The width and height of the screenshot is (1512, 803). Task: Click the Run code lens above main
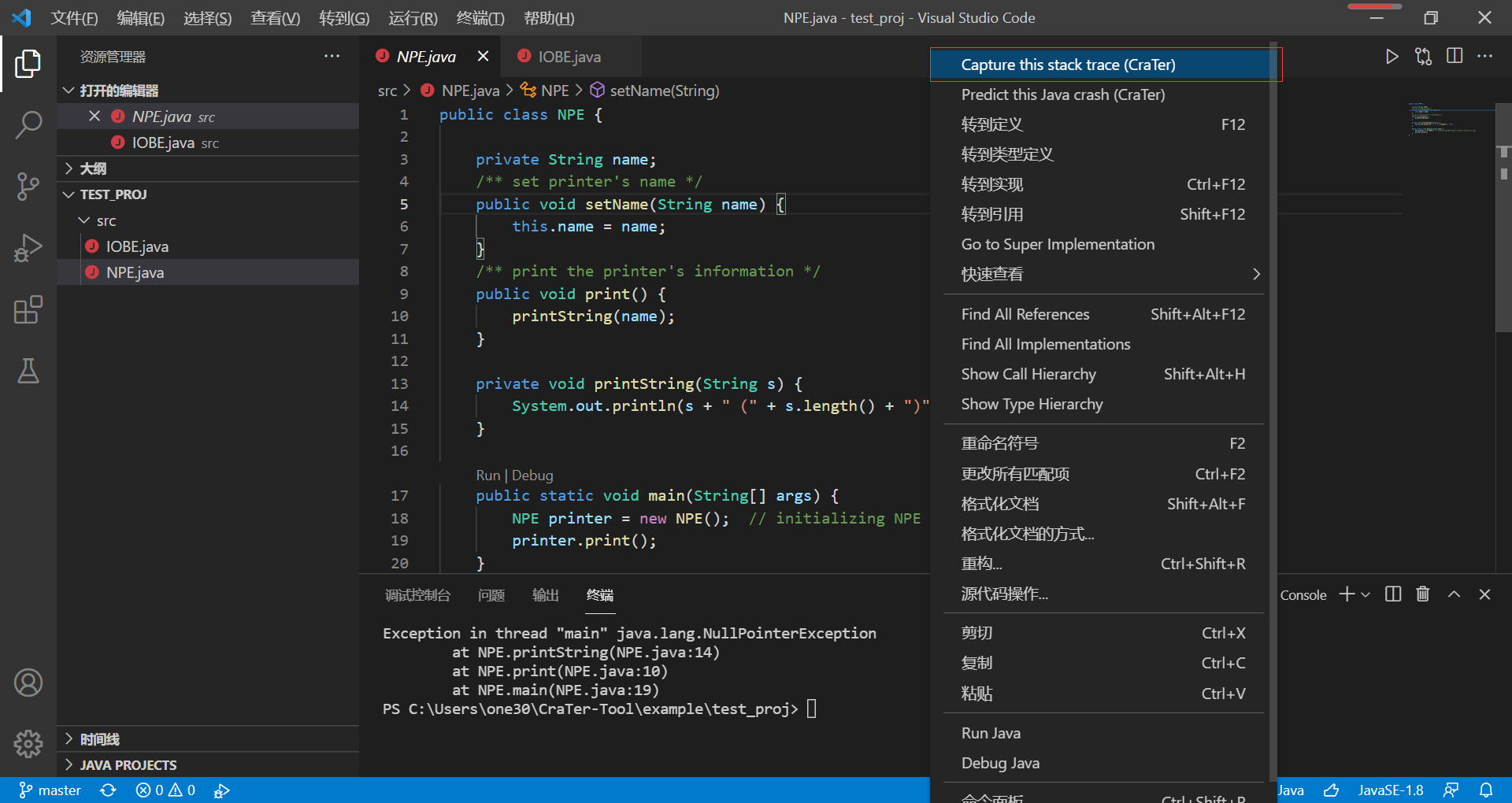[x=488, y=476]
